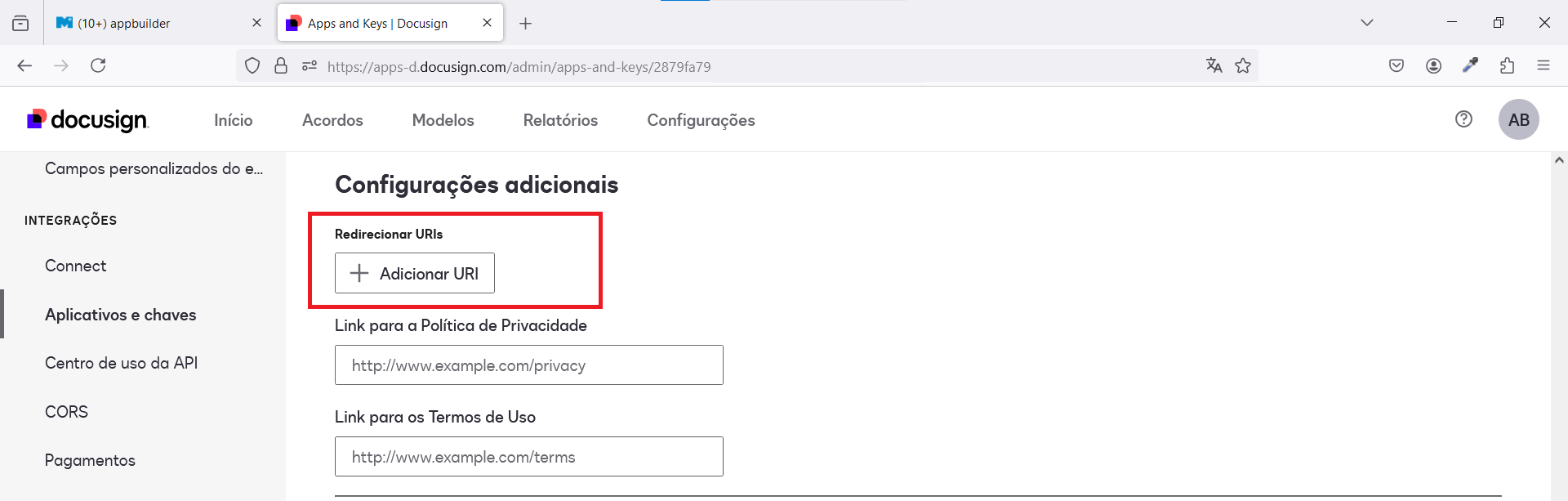The height and width of the screenshot is (501, 1568).
Task: Select Connect under Integrações
Action: tap(75, 266)
